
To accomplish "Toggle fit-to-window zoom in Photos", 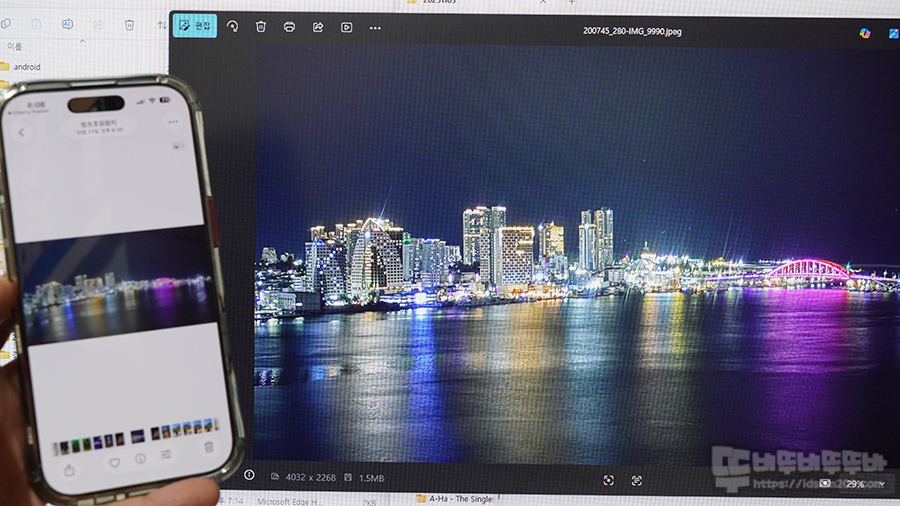I will click(608, 480).
